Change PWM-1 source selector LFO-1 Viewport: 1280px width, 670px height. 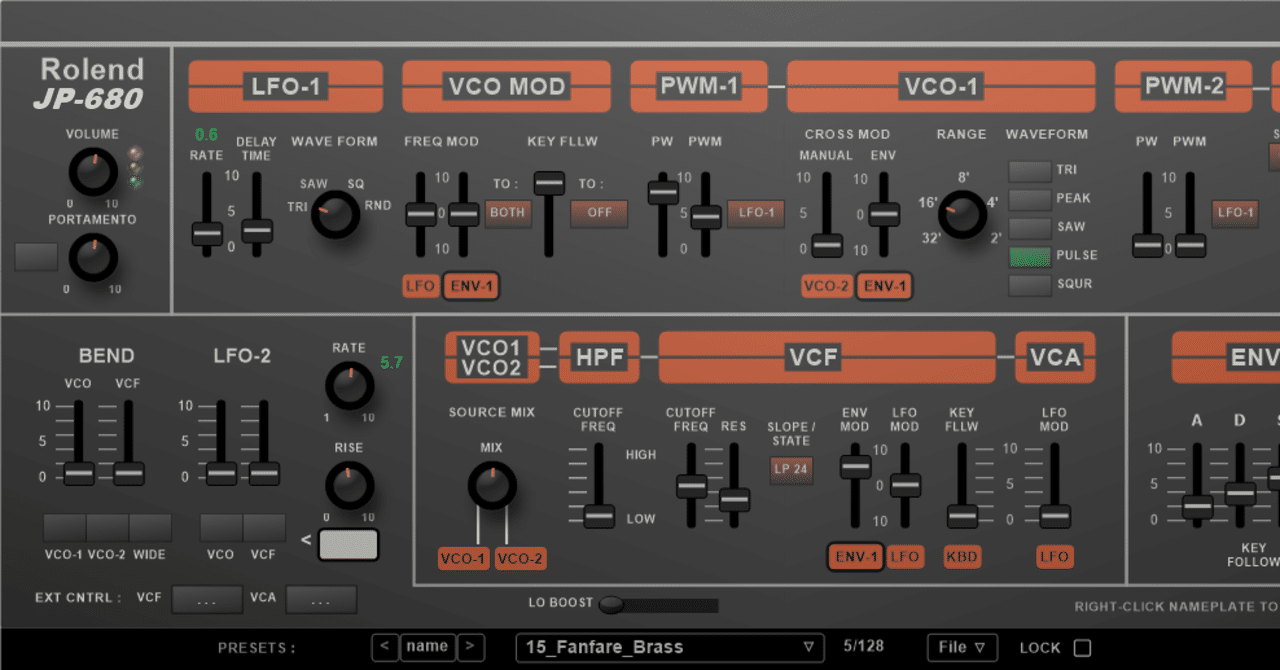pos(757,213)
